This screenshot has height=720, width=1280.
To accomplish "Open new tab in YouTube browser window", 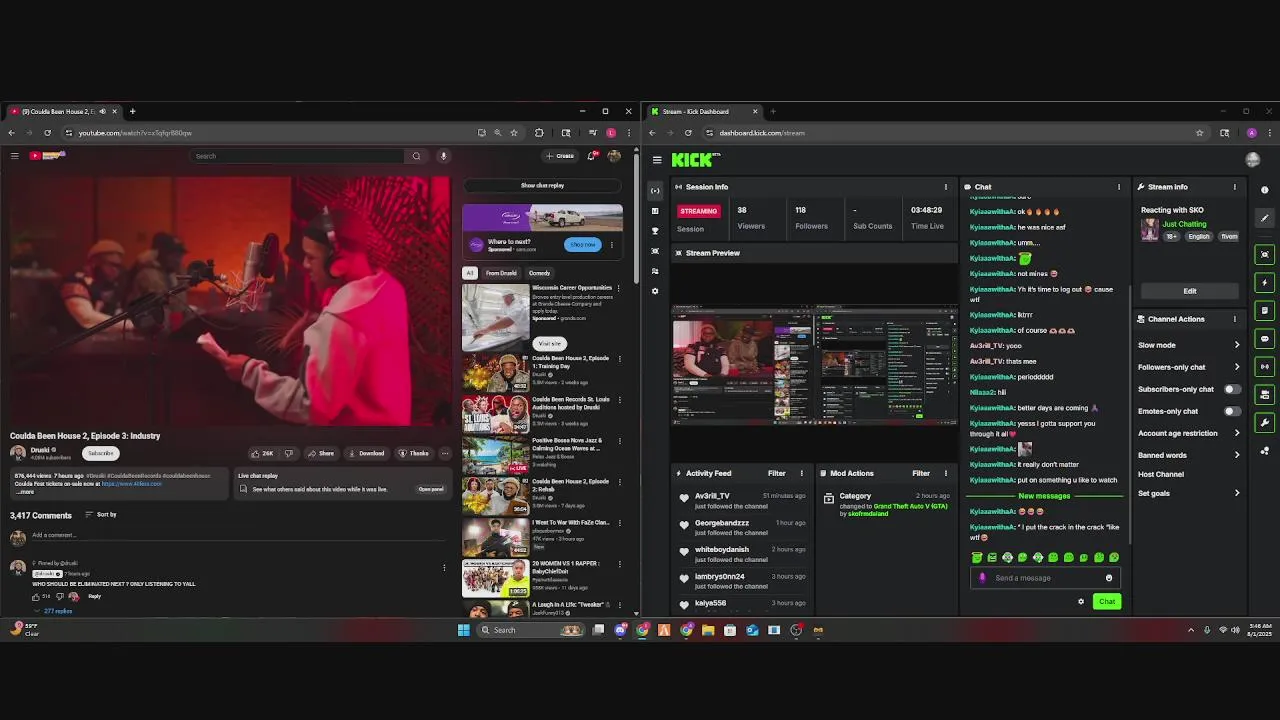I will point(132,111).
